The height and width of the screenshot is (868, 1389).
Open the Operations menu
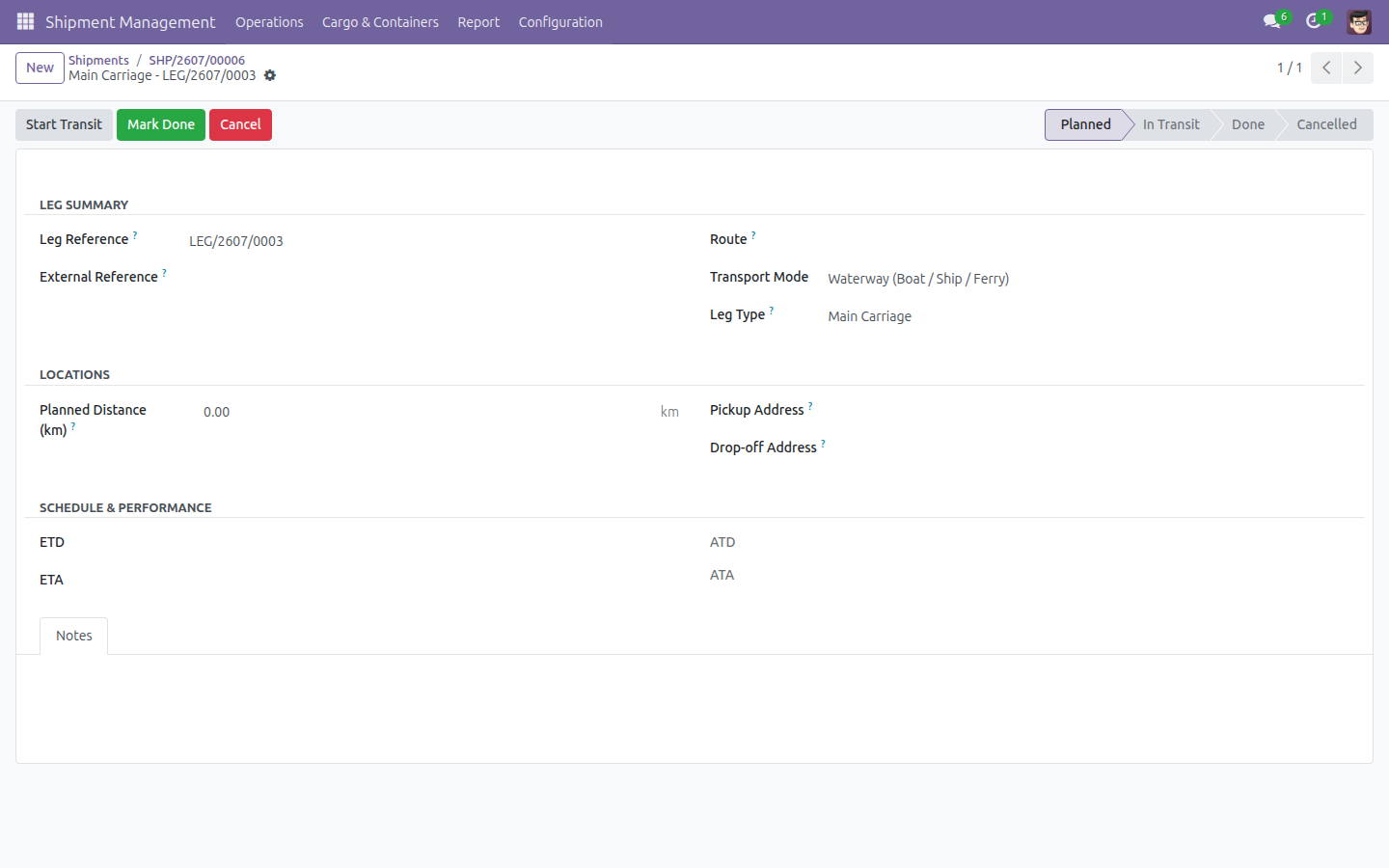[x=269, y=22]
